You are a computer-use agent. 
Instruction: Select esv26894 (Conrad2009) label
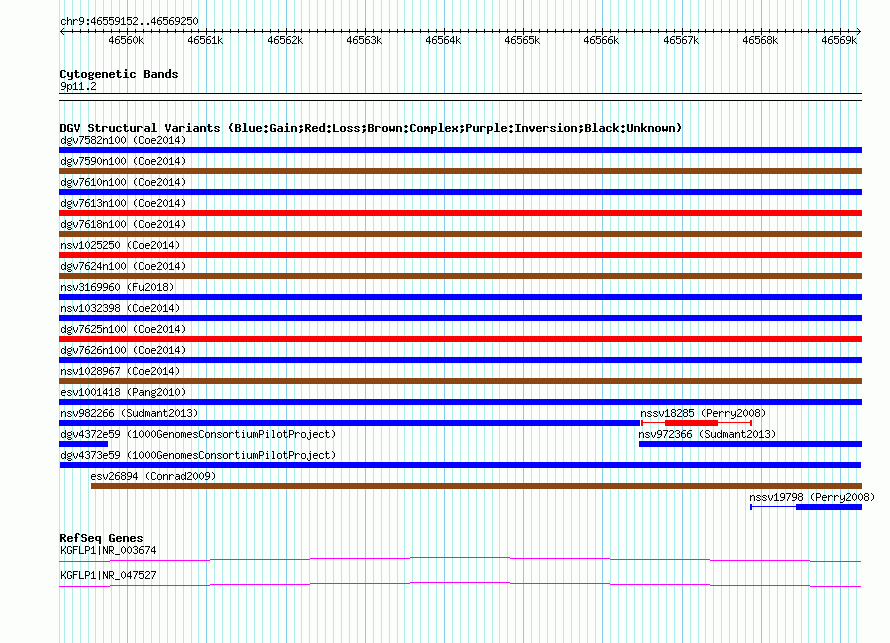pyautogui.click(x=153, y=476)
